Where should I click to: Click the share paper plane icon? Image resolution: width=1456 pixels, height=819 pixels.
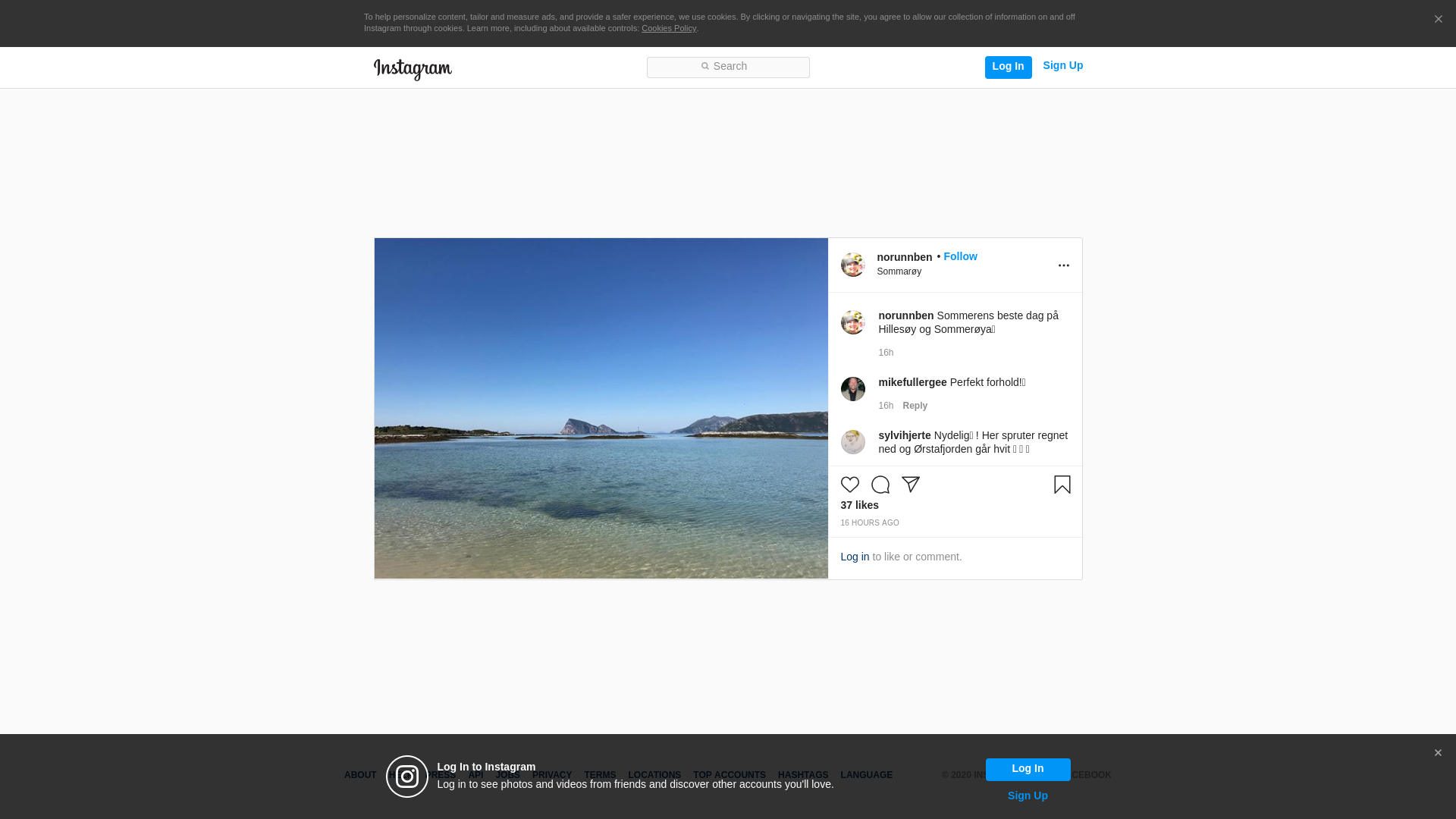point(910,485)
